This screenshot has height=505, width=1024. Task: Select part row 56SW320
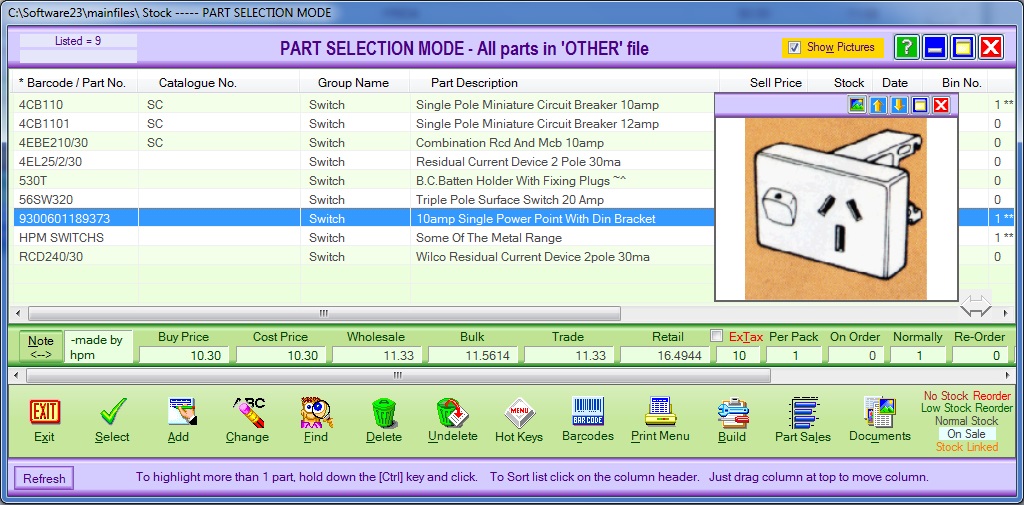click(364, 199)
